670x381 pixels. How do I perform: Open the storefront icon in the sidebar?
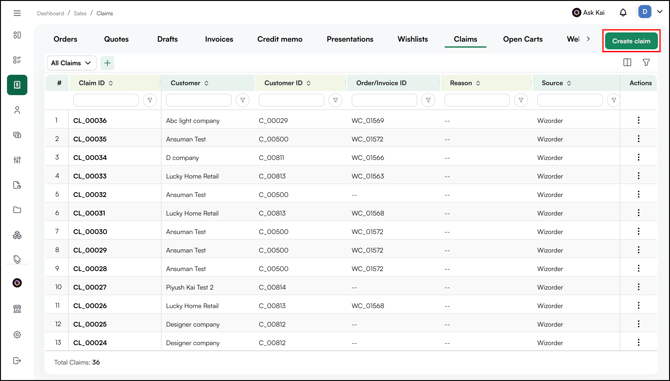pyautogui.click(x=17, y=309)
